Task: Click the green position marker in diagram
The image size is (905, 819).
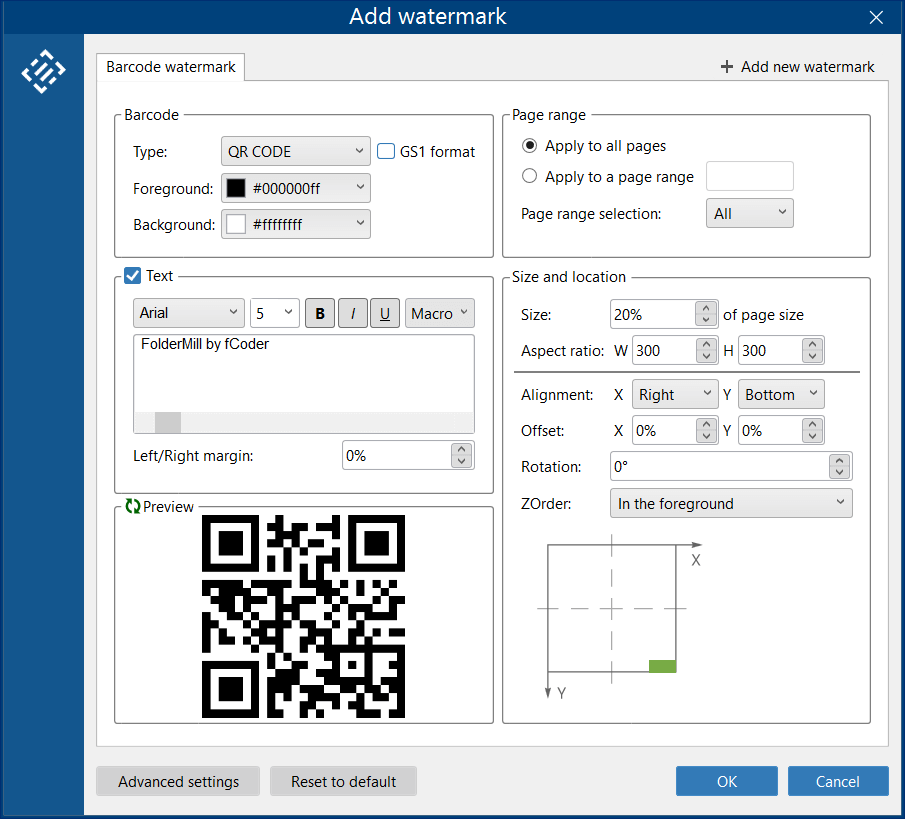Action: [663, 666]
